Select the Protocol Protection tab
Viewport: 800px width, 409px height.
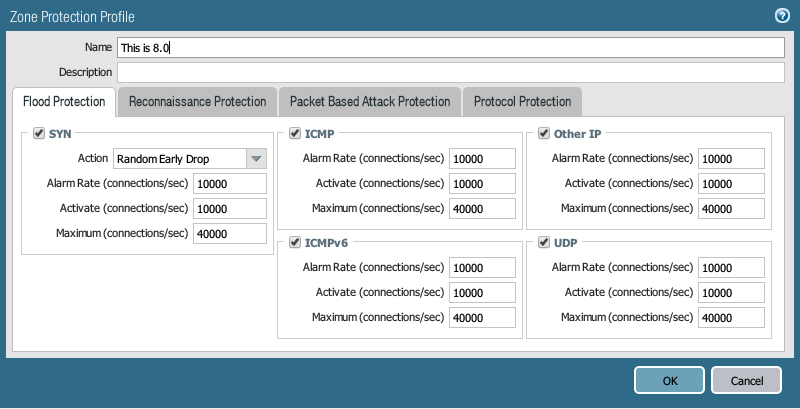522,101
